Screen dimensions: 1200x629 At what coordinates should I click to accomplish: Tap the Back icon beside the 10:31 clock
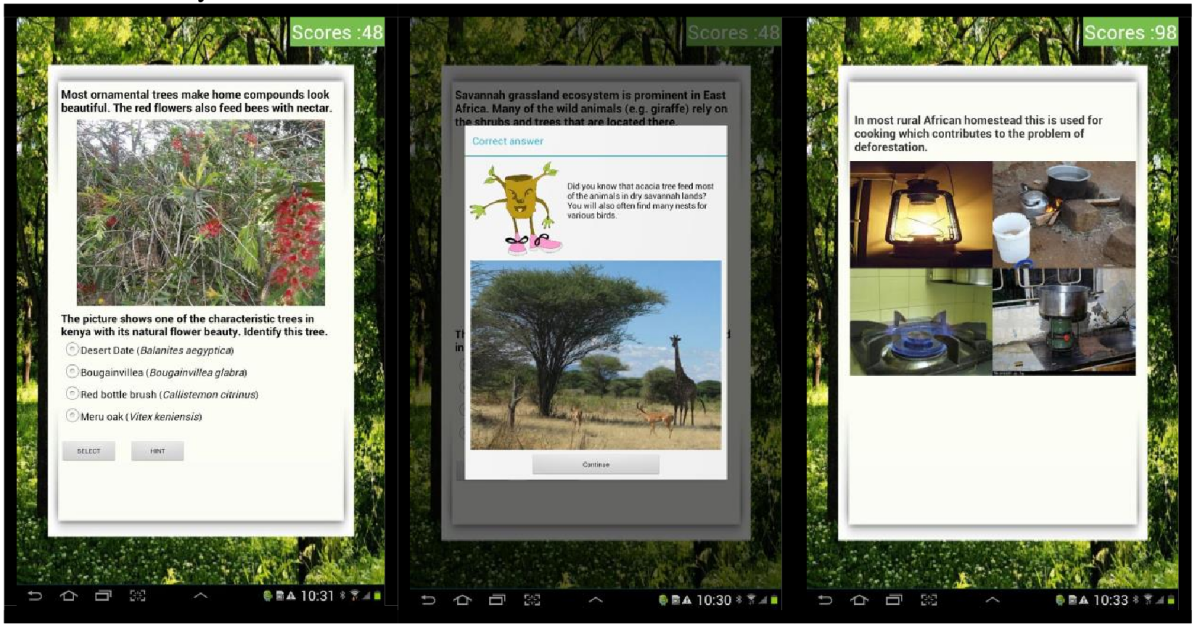click(36, 598)
